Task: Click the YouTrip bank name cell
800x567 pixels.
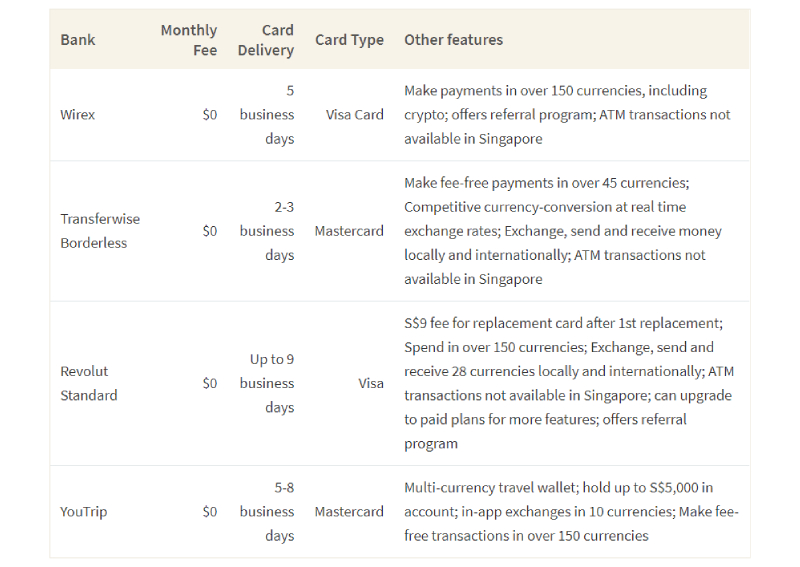Action: (84, 512)
